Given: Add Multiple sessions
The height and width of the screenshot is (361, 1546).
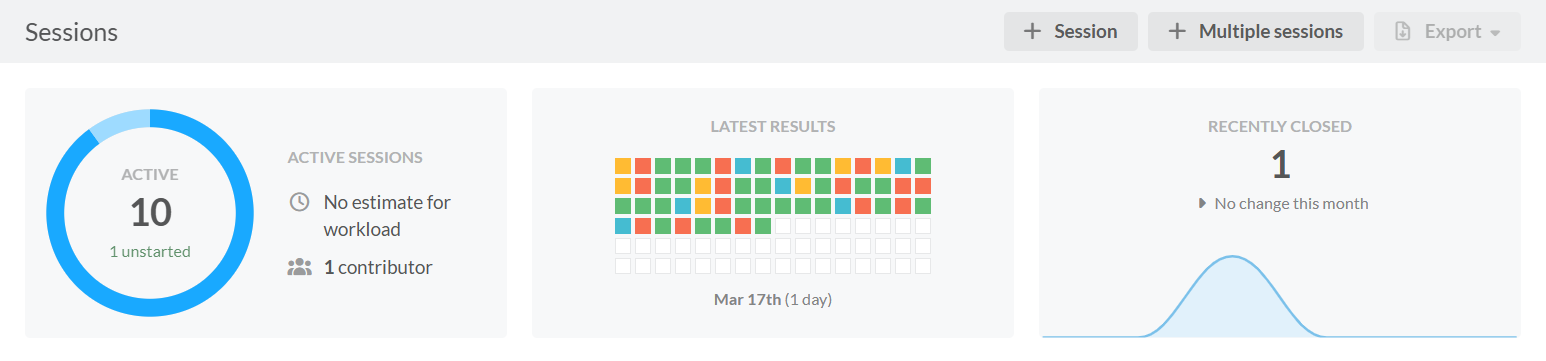Looking at the screenshot, I should [x=1256, y=31].
